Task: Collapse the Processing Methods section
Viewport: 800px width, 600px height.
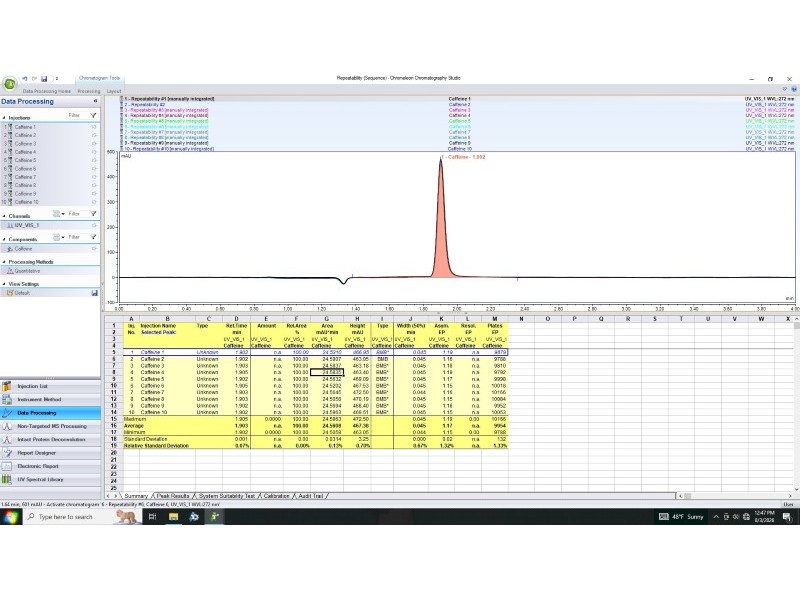Action: (x=4, y=262)
